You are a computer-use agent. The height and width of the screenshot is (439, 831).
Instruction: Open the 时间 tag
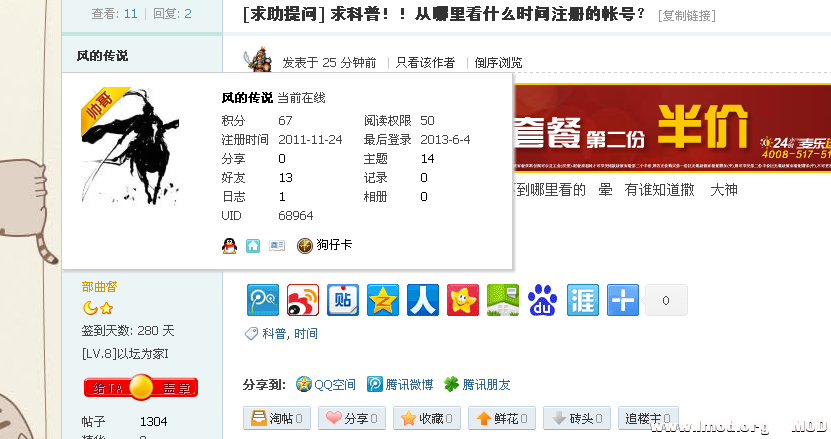pyautogui.click(x=306, y=334)
